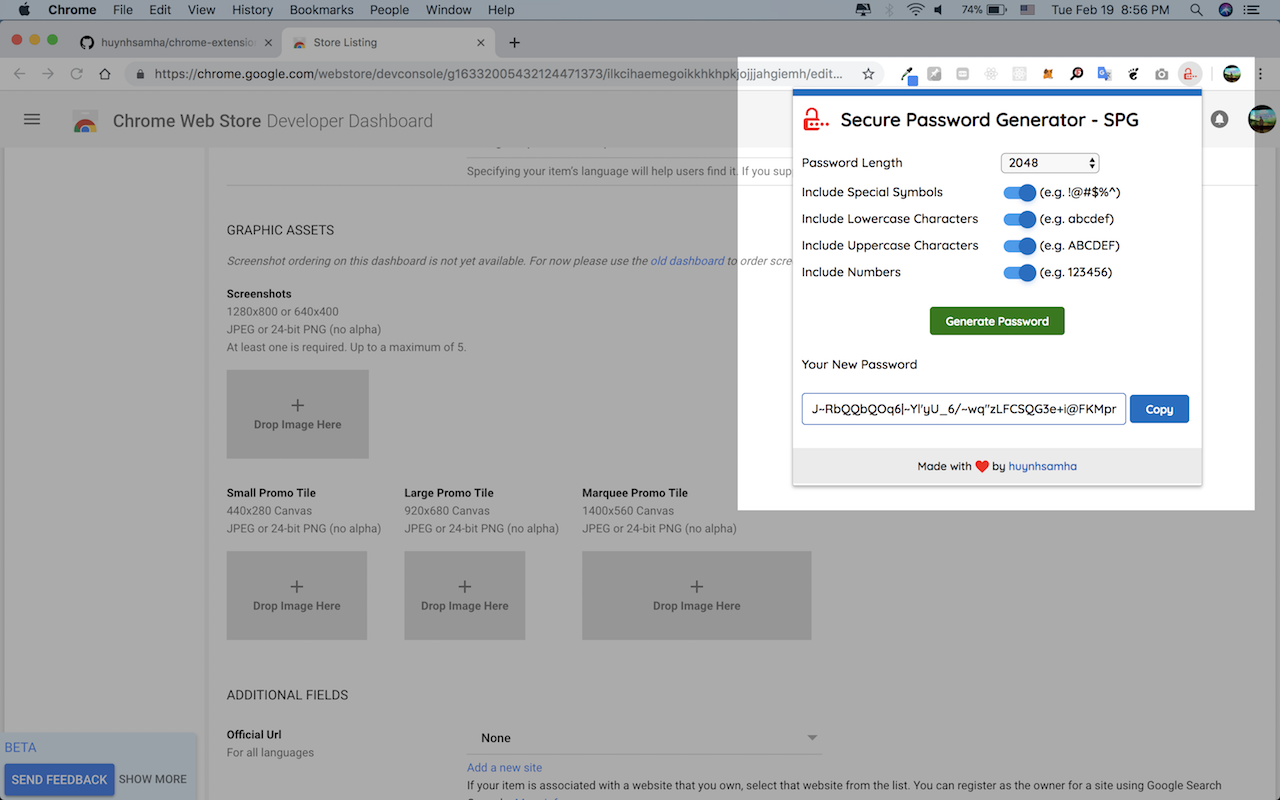Open the Edit menu
This screenshot has height=800, width=1280.
[x=160, y=10]
